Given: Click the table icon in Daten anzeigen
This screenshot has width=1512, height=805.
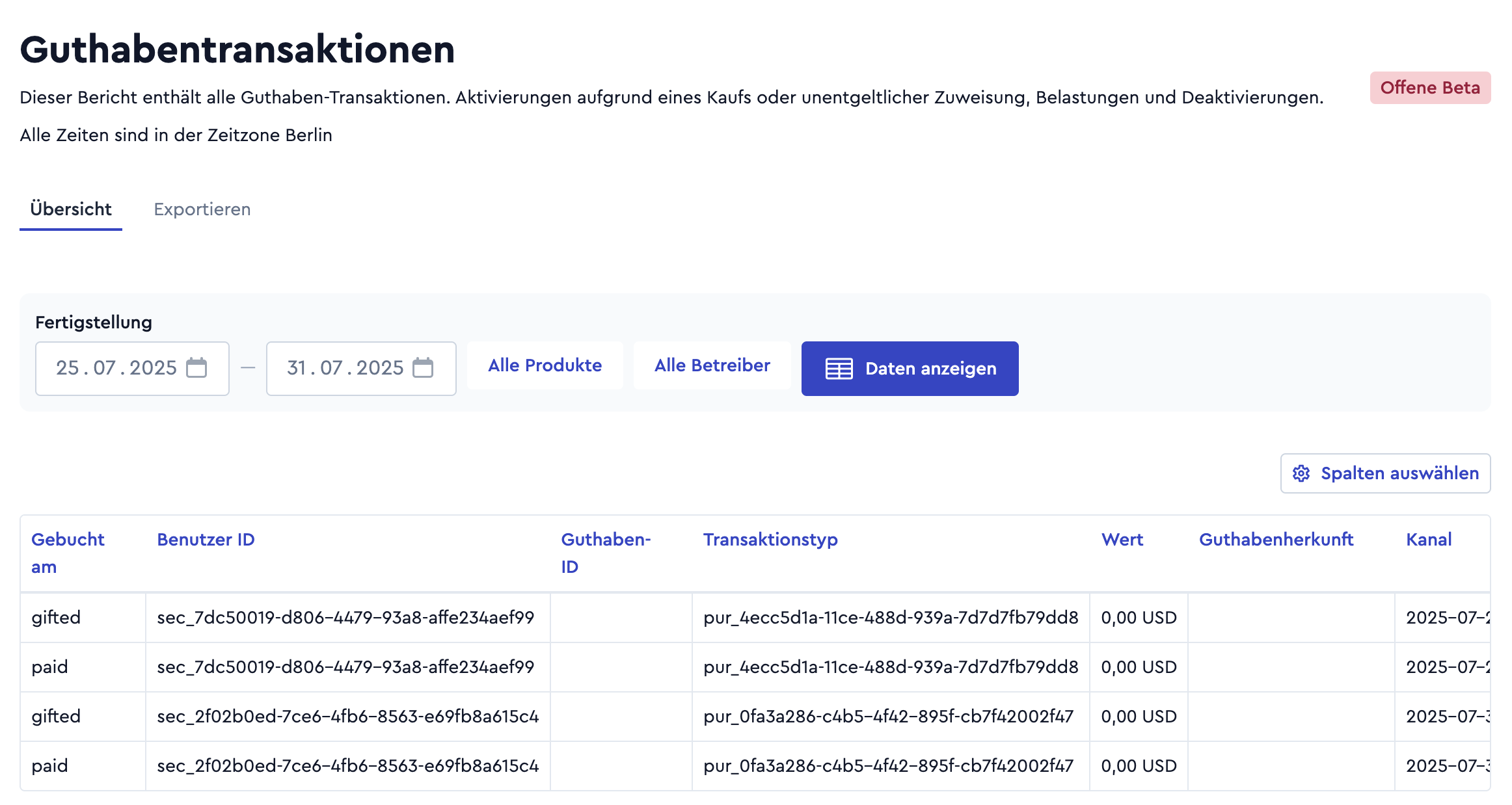Looking at the screenshot, I should point(839,369).
